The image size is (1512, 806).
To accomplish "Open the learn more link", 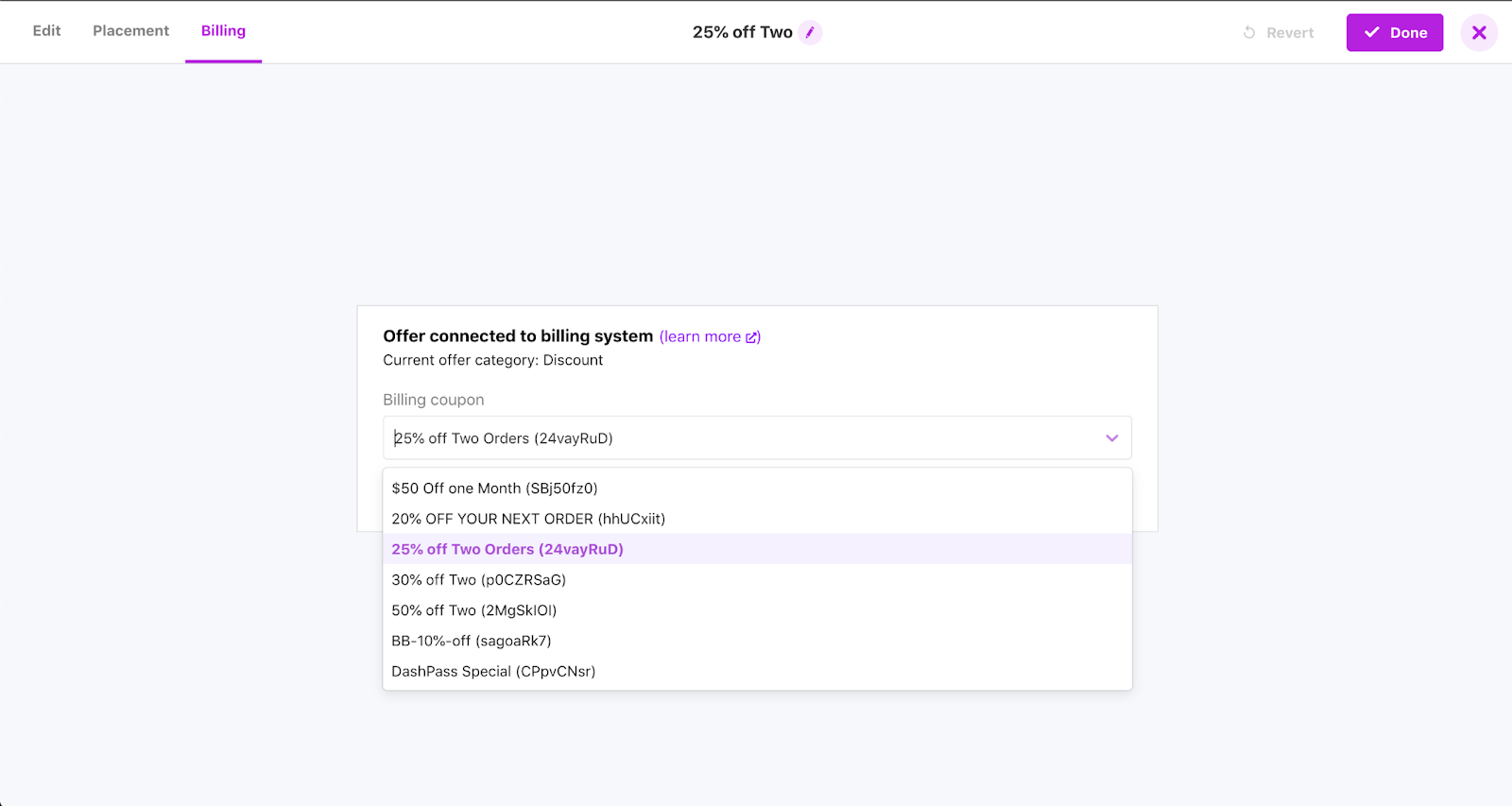I will coord(700,337).
